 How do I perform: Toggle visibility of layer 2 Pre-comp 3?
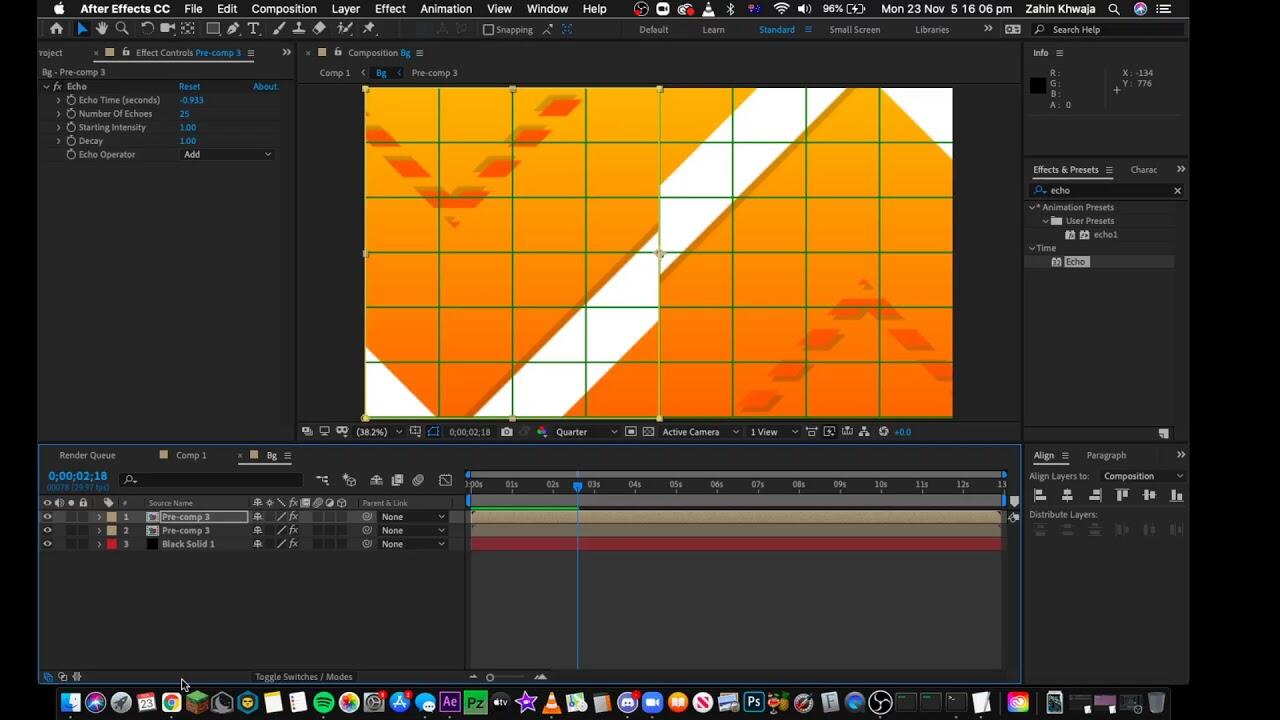pyautogui.click(x=47, y=530)
